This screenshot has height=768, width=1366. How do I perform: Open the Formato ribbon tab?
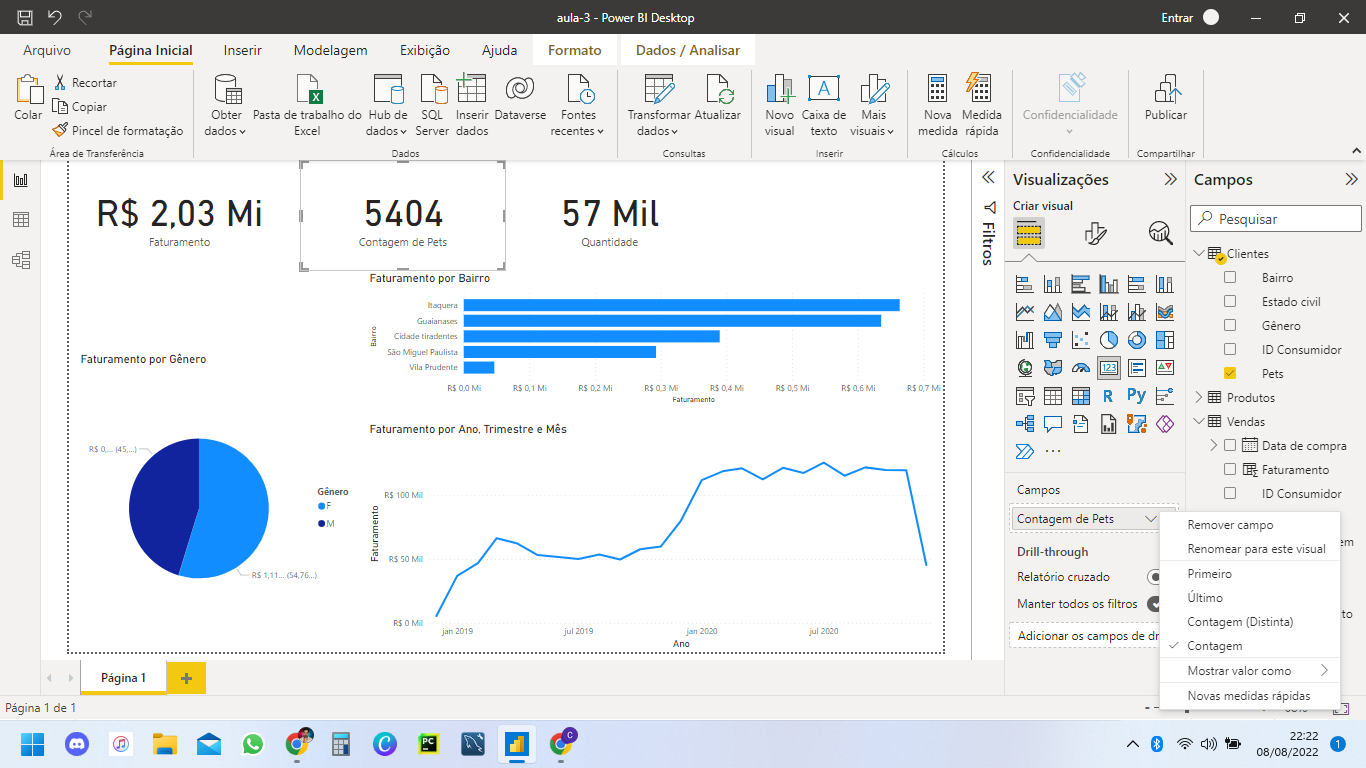(575, 50)
